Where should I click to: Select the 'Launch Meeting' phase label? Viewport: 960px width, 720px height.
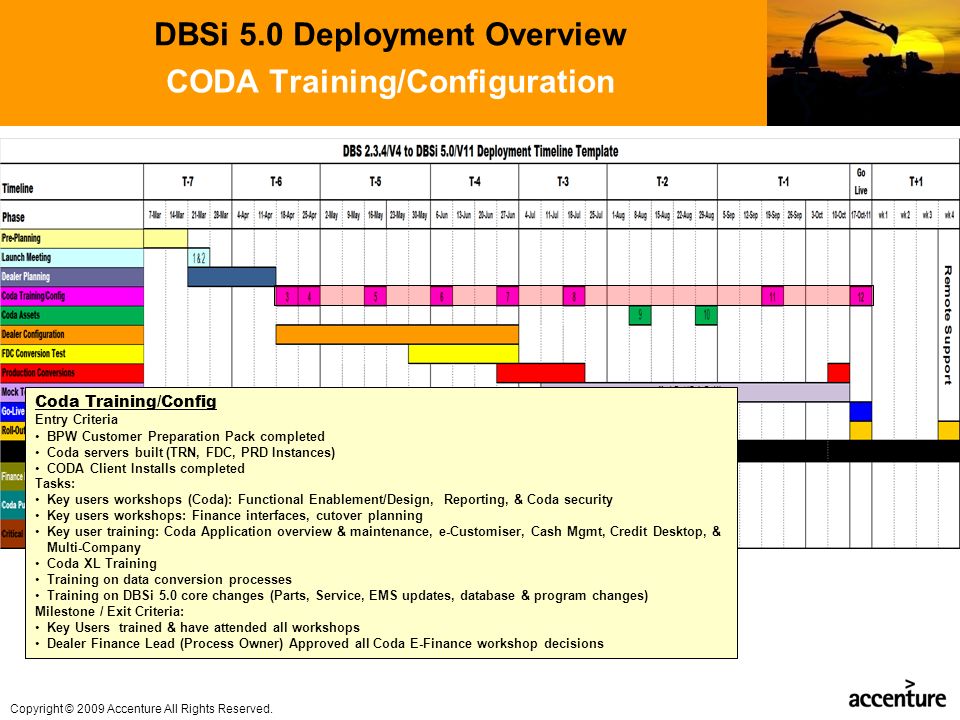coord(72,258)
